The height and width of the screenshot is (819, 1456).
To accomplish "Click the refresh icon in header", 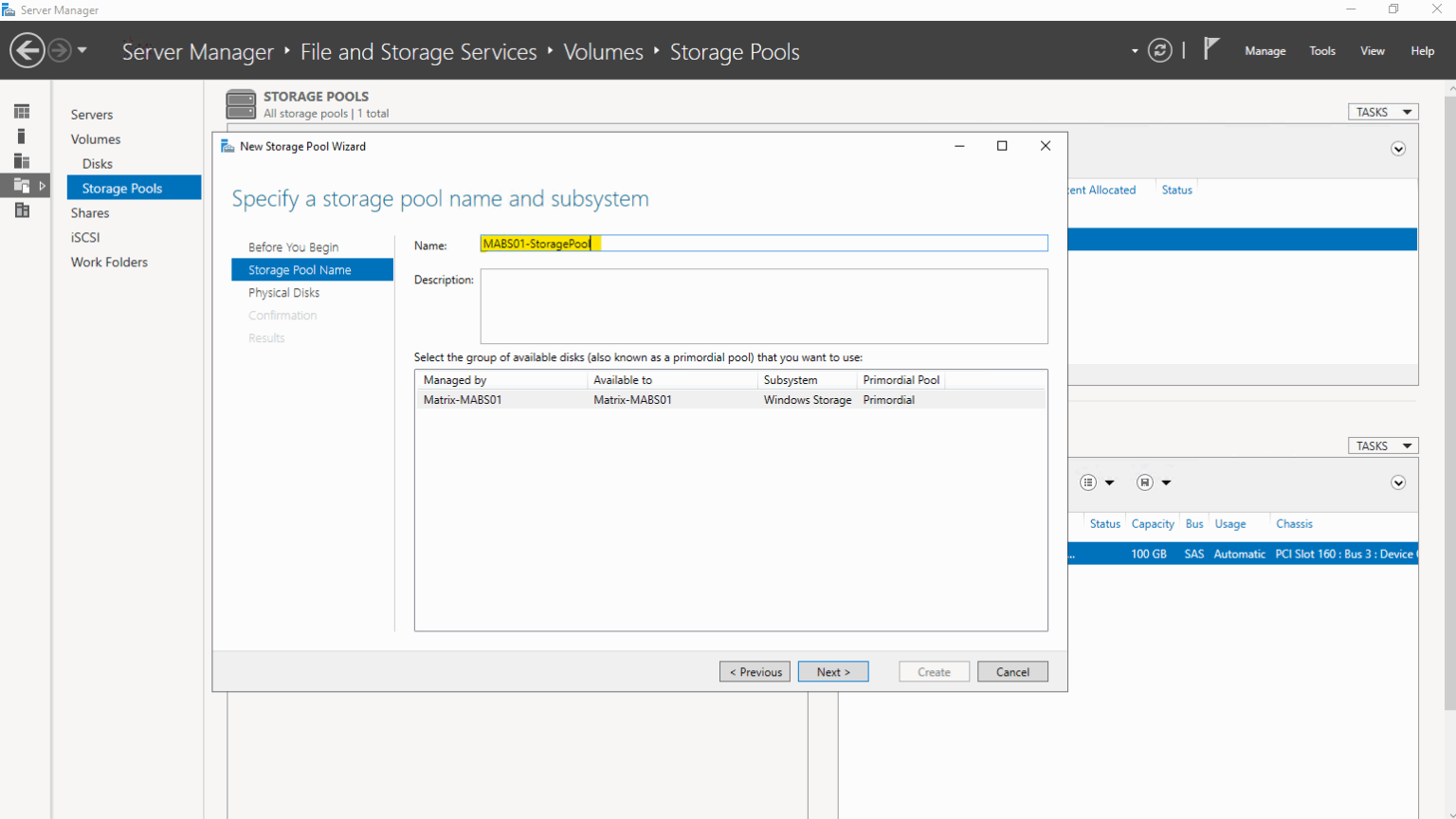I will [1159, 50].
